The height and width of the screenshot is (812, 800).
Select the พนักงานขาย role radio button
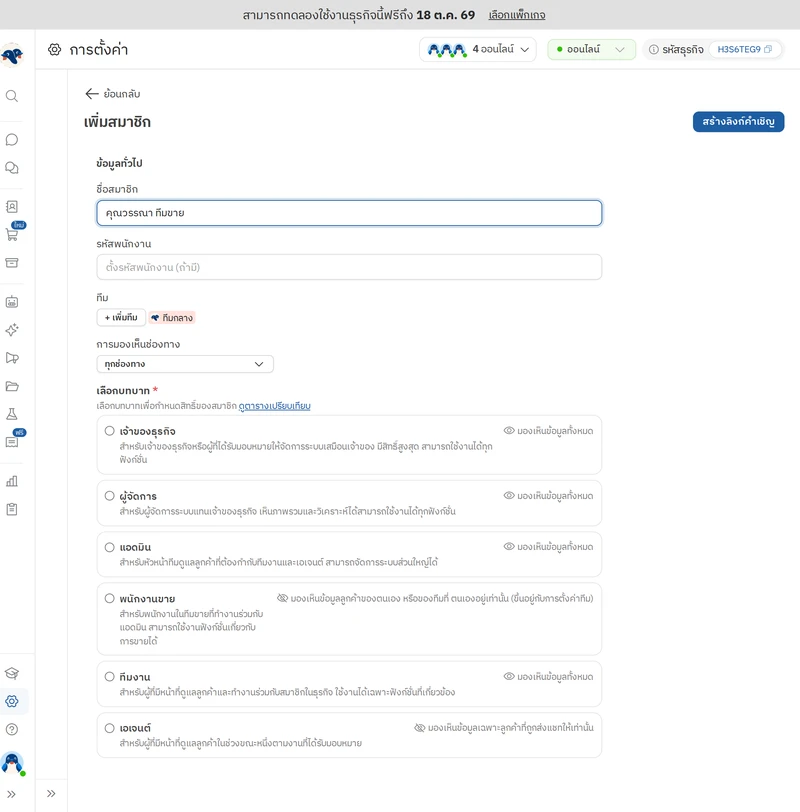click(x=109, y=598)
